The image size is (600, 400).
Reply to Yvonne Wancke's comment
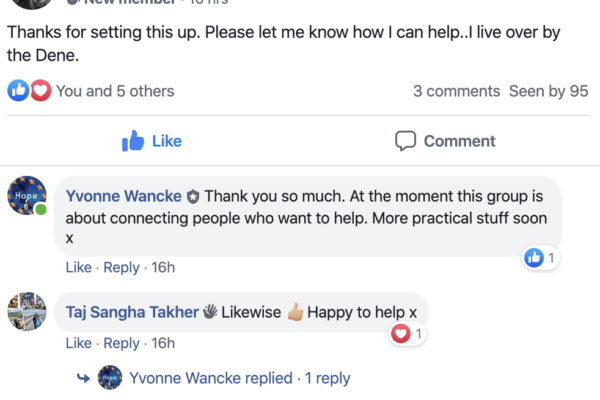coord(121,268)
